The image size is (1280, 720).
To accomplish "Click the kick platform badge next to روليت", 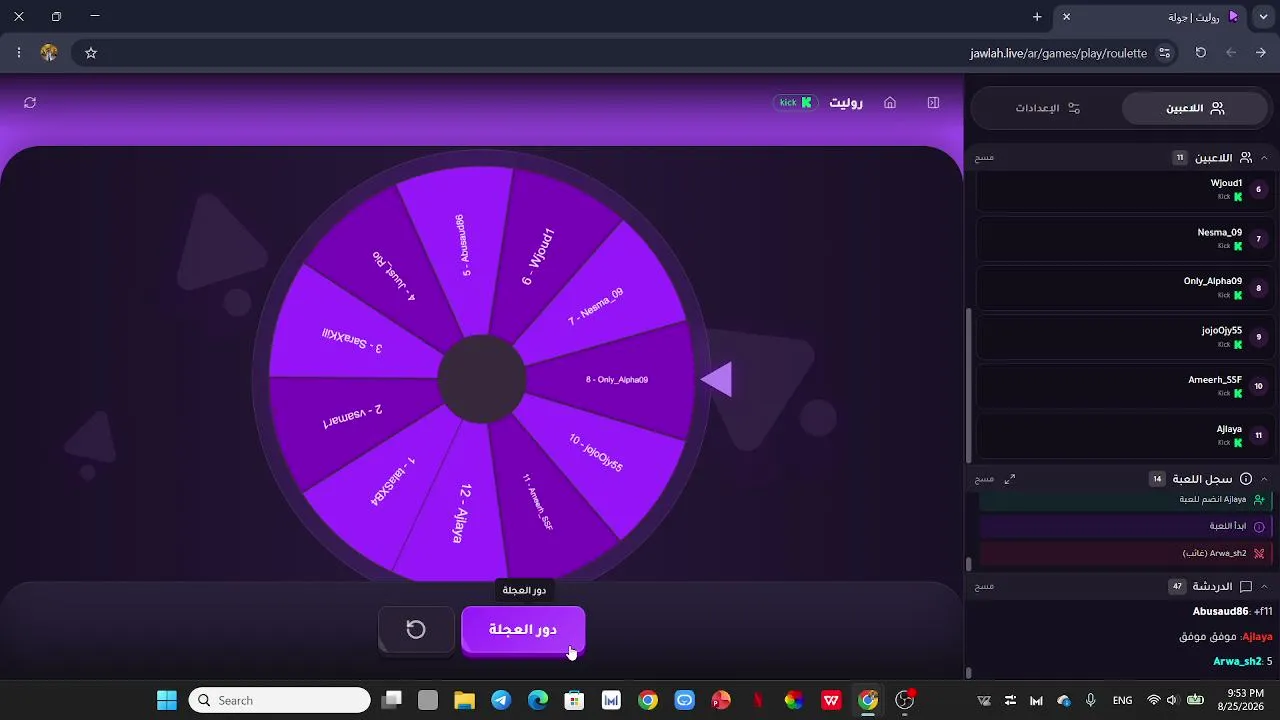I will pos(795,103).
